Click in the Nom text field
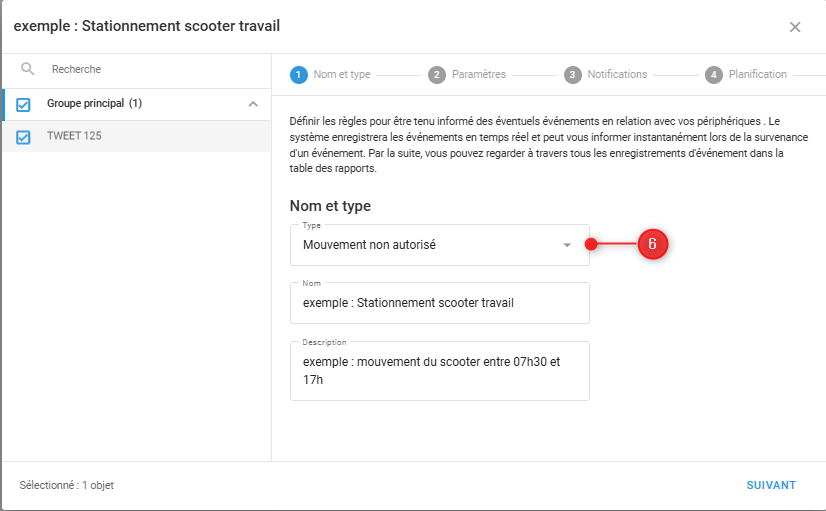 (x=439, y=303)
